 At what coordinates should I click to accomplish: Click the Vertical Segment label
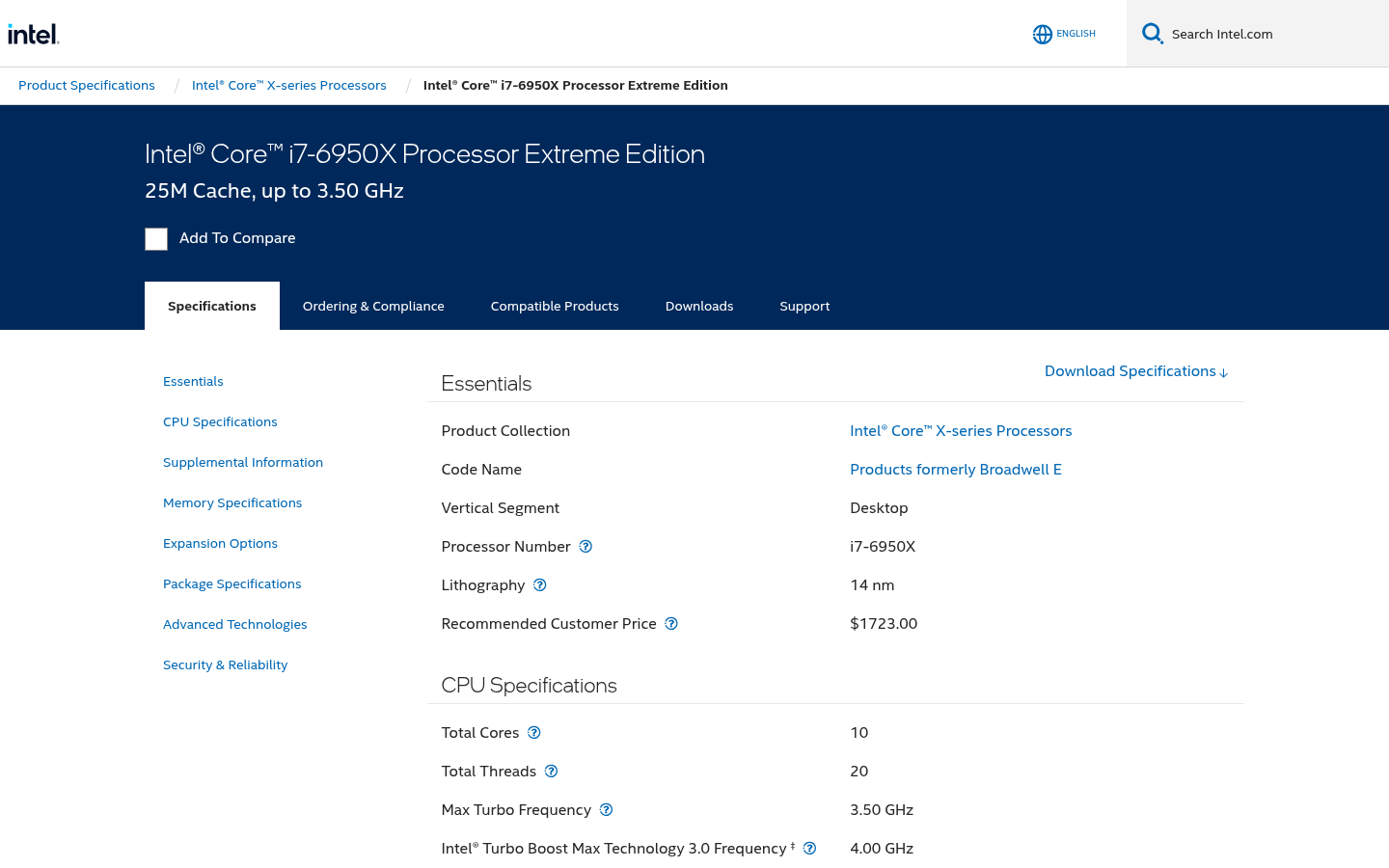click(500, 508)
